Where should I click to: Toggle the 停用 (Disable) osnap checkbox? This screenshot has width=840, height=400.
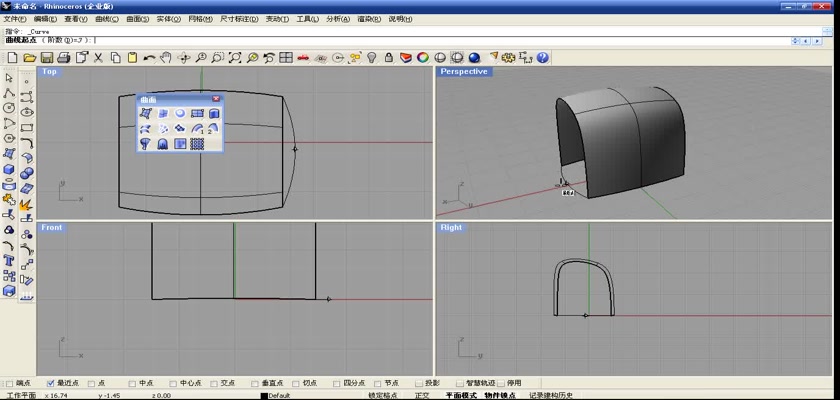point(501,383)
